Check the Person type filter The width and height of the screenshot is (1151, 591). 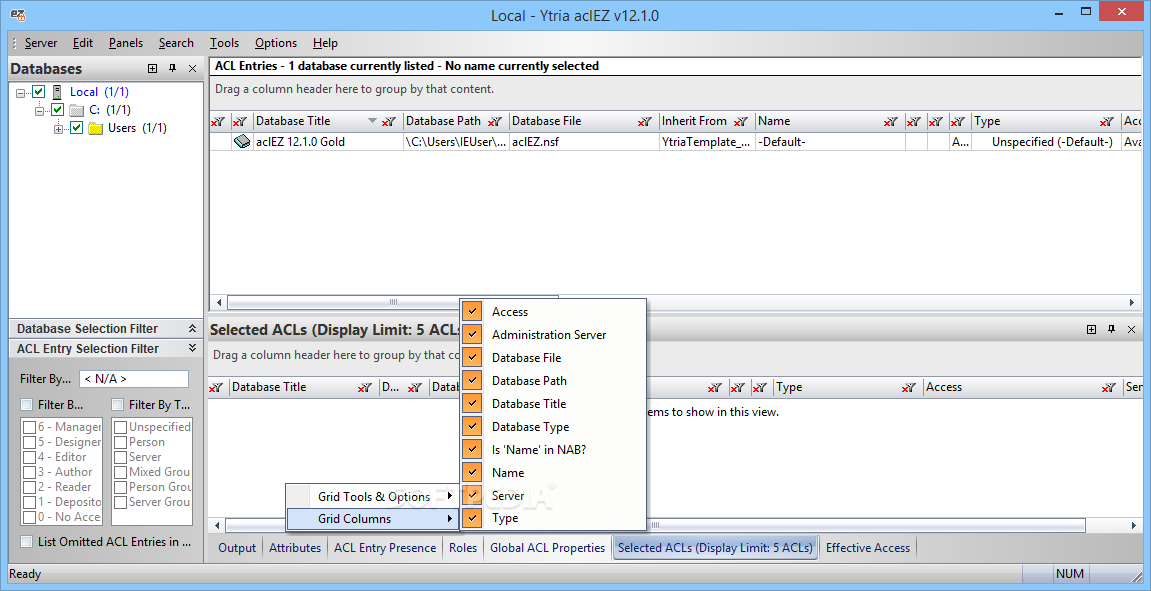120,443
